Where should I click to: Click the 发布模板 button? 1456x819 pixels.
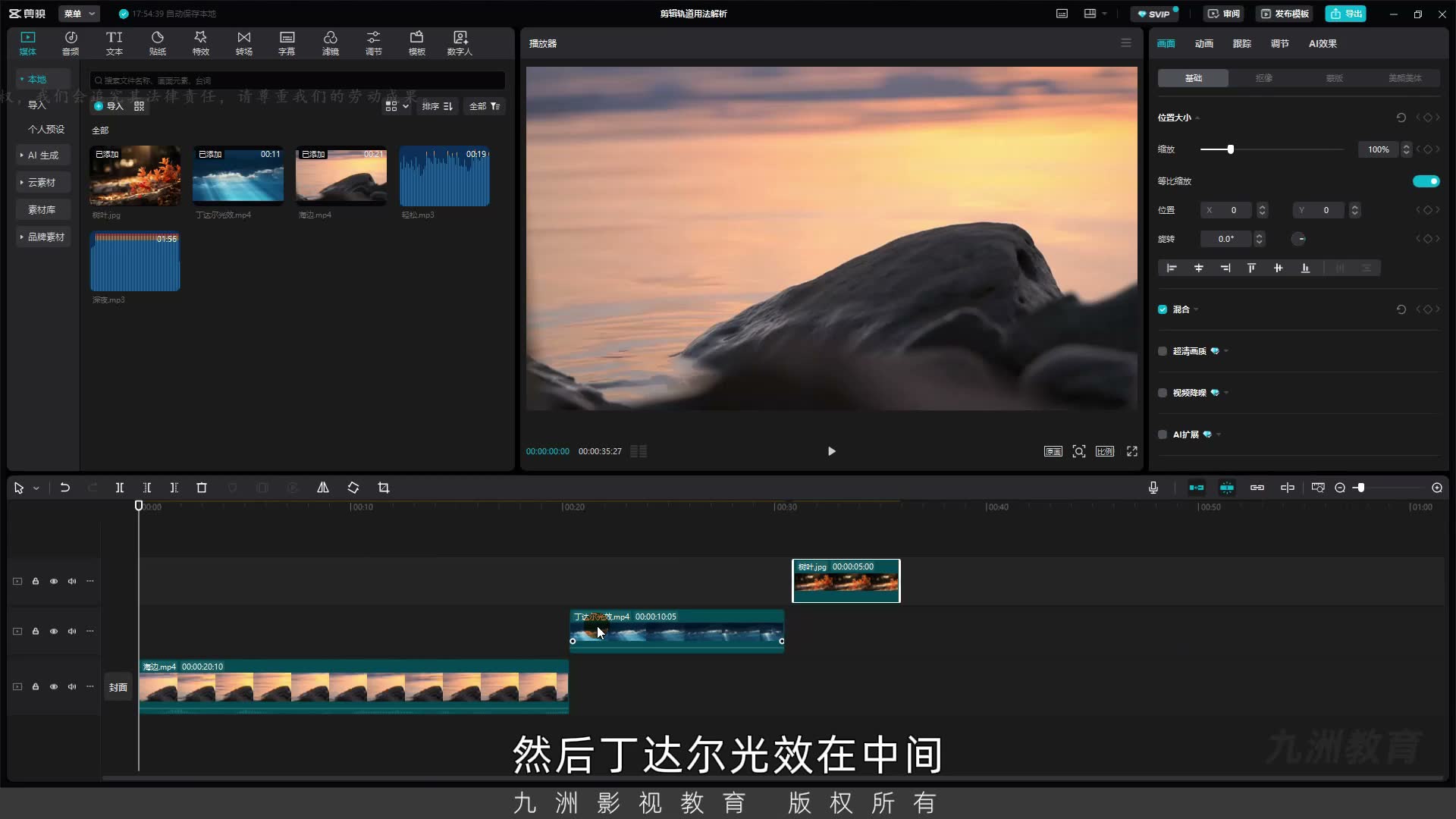coord(1285,14)
